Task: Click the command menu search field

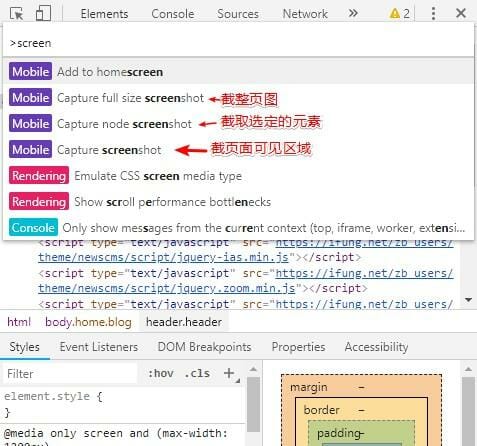Action: [x=238, y=43]
